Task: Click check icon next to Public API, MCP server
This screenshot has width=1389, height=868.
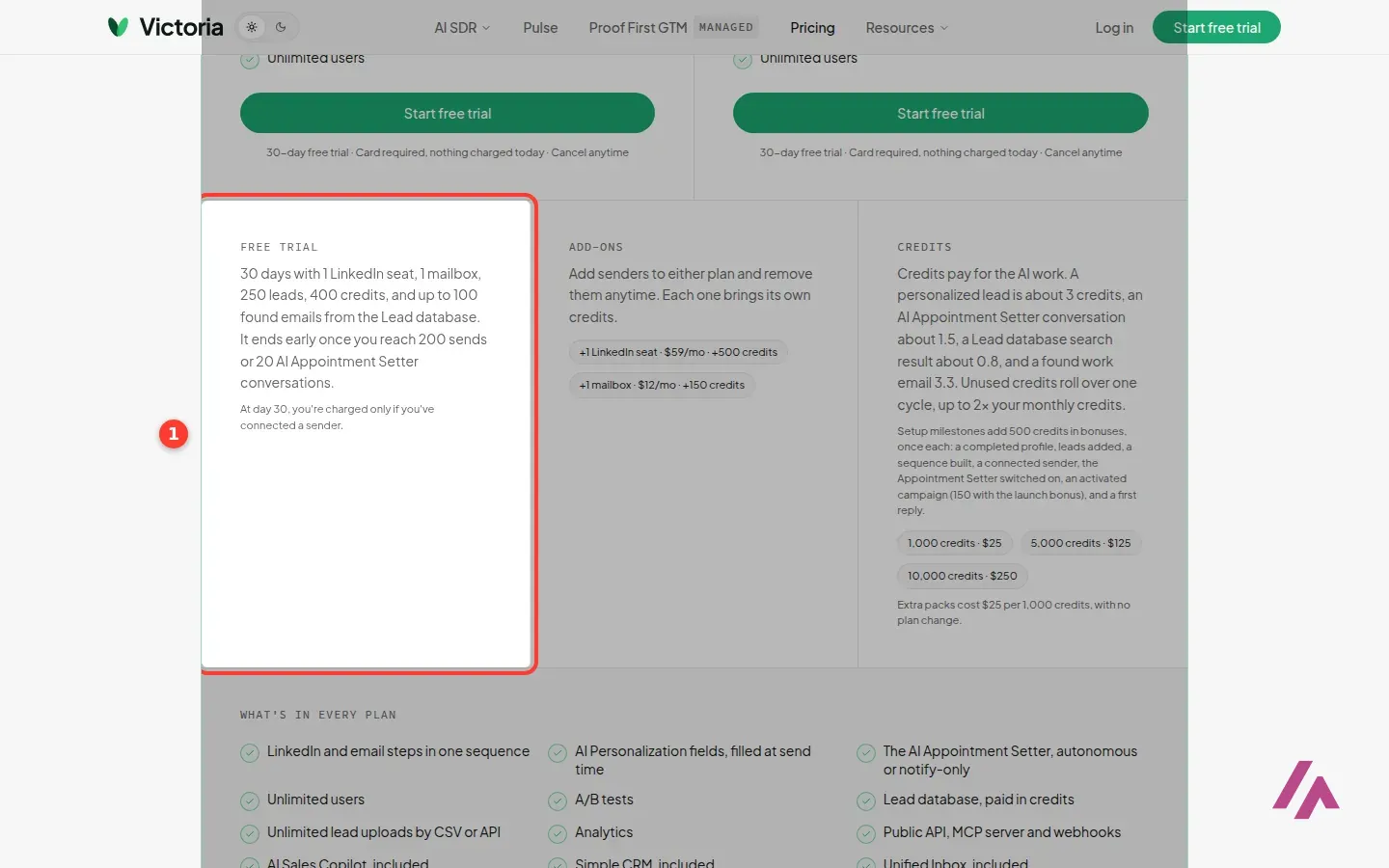Action: coord(866,834)
